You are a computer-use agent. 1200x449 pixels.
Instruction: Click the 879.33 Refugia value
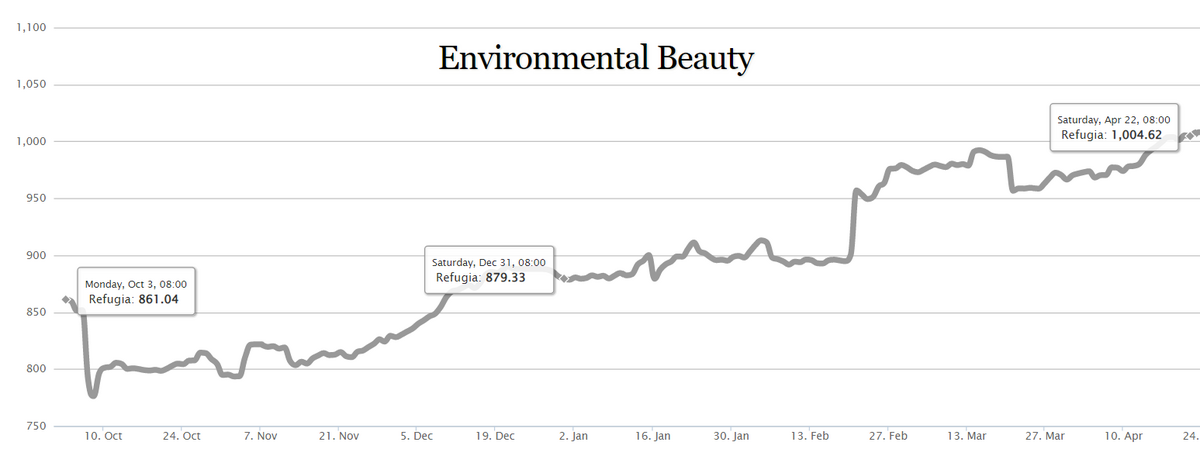(x=504, y=277)
